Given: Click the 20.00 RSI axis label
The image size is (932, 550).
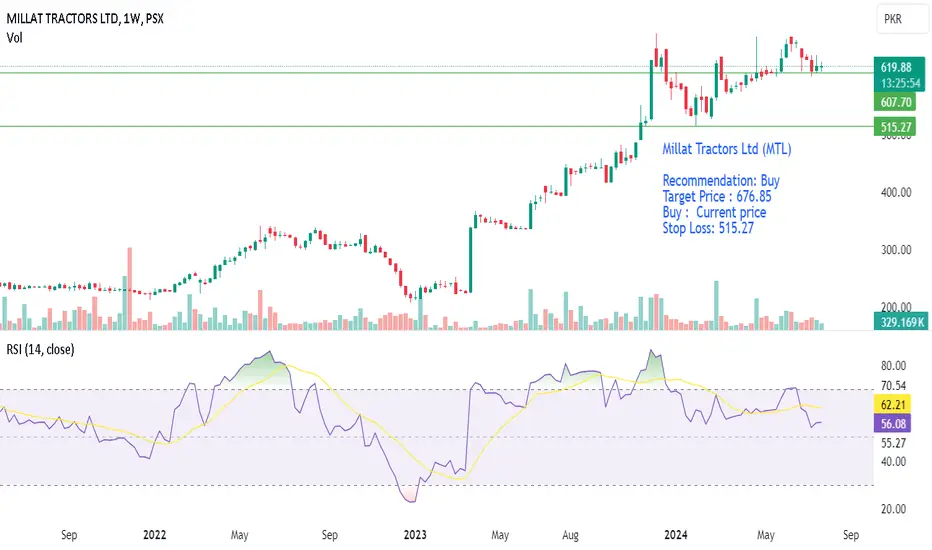Looking at the screenshot, I should [x=893, y=509].
